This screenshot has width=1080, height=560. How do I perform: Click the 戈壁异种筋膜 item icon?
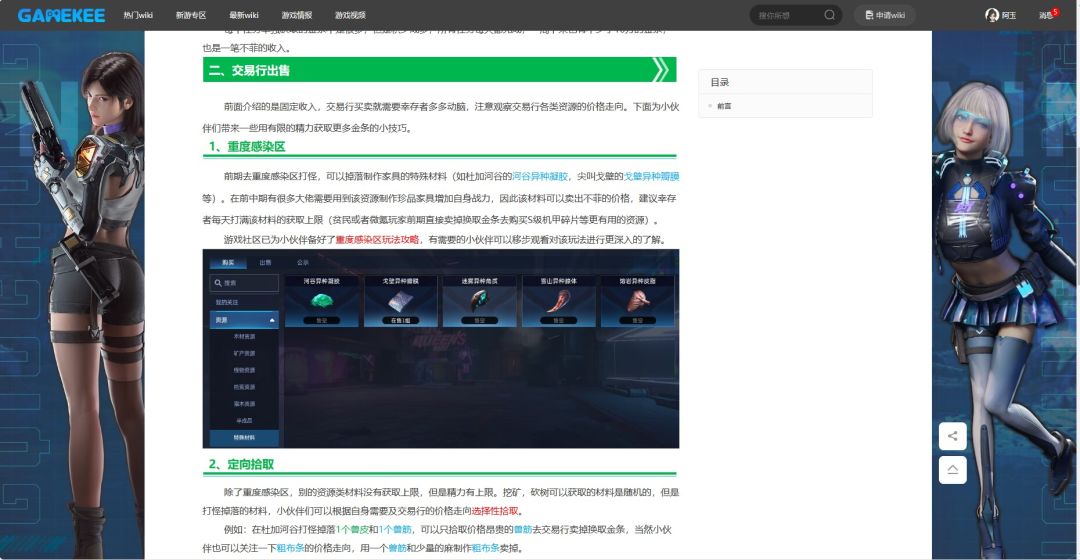click(400, 301)
